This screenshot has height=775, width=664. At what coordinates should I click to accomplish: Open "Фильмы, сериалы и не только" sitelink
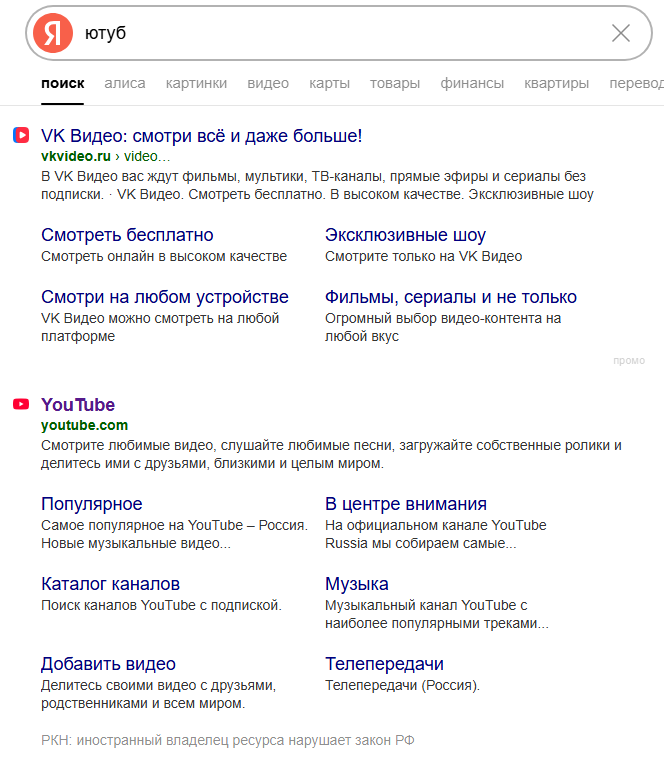451,297
